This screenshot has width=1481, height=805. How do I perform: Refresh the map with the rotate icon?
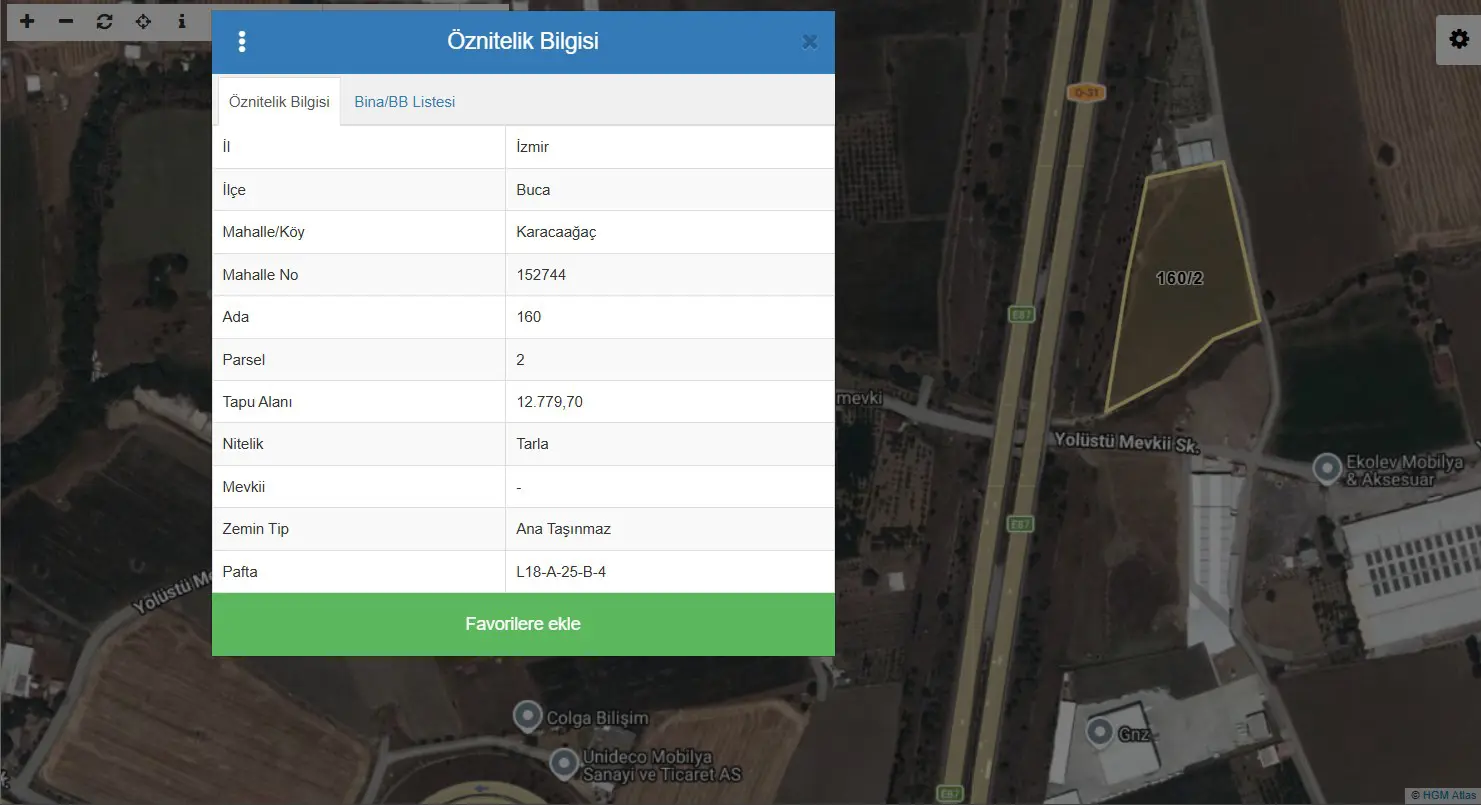tap(105, 21)
